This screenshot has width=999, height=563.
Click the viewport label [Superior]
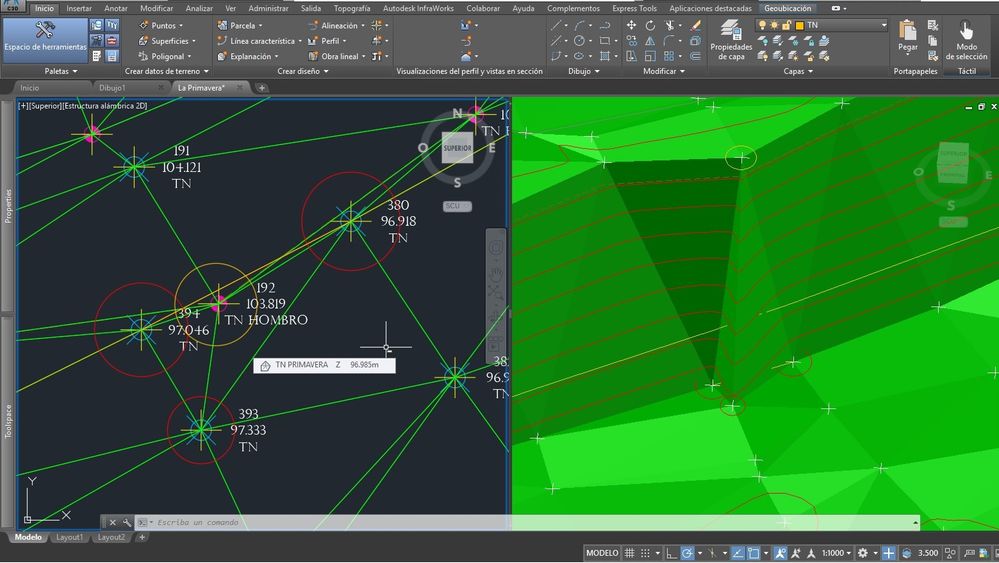(46, 106)
